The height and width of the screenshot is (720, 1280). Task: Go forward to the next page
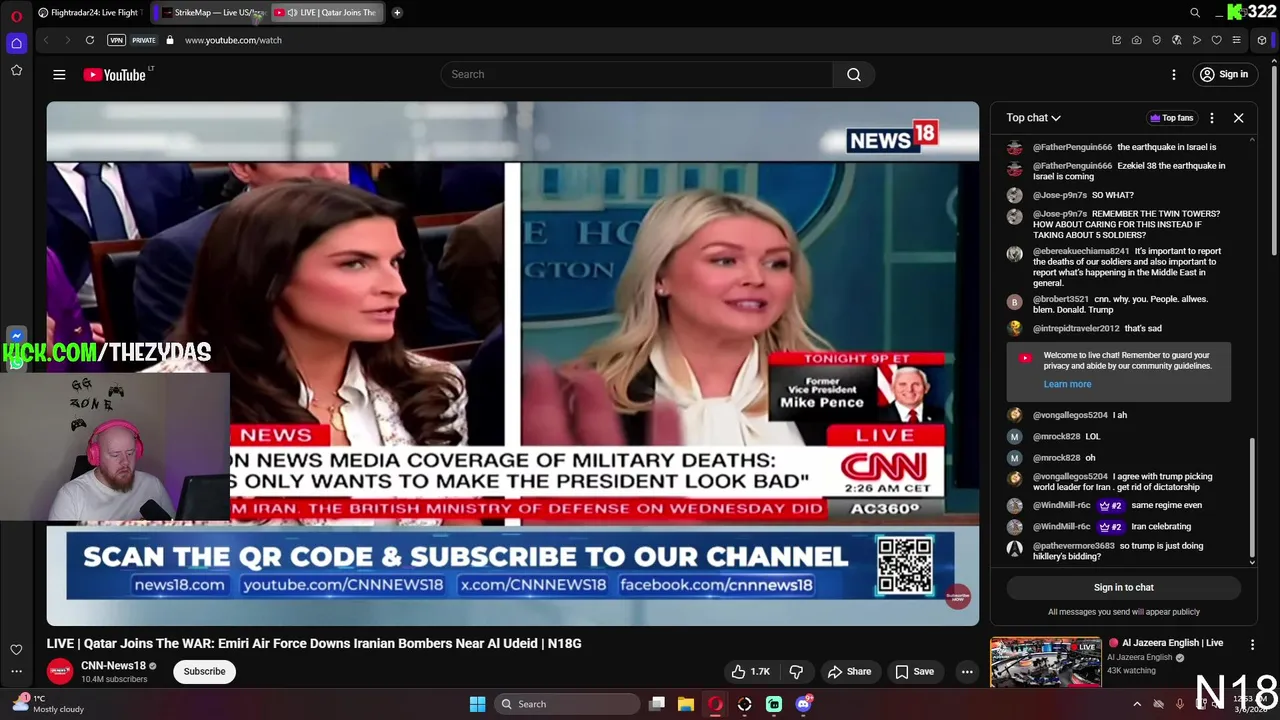67,40
